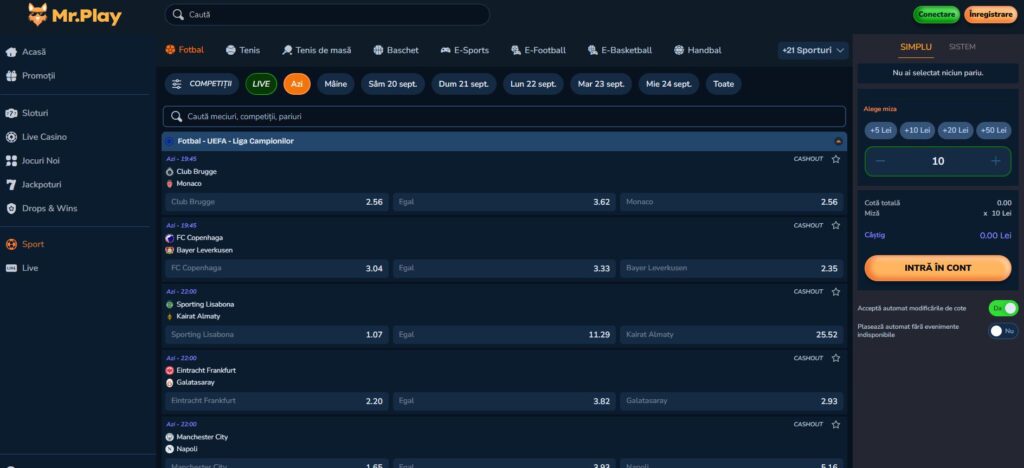
Task: Add +5 Lei to stake
Action: [x=881, y=131]
